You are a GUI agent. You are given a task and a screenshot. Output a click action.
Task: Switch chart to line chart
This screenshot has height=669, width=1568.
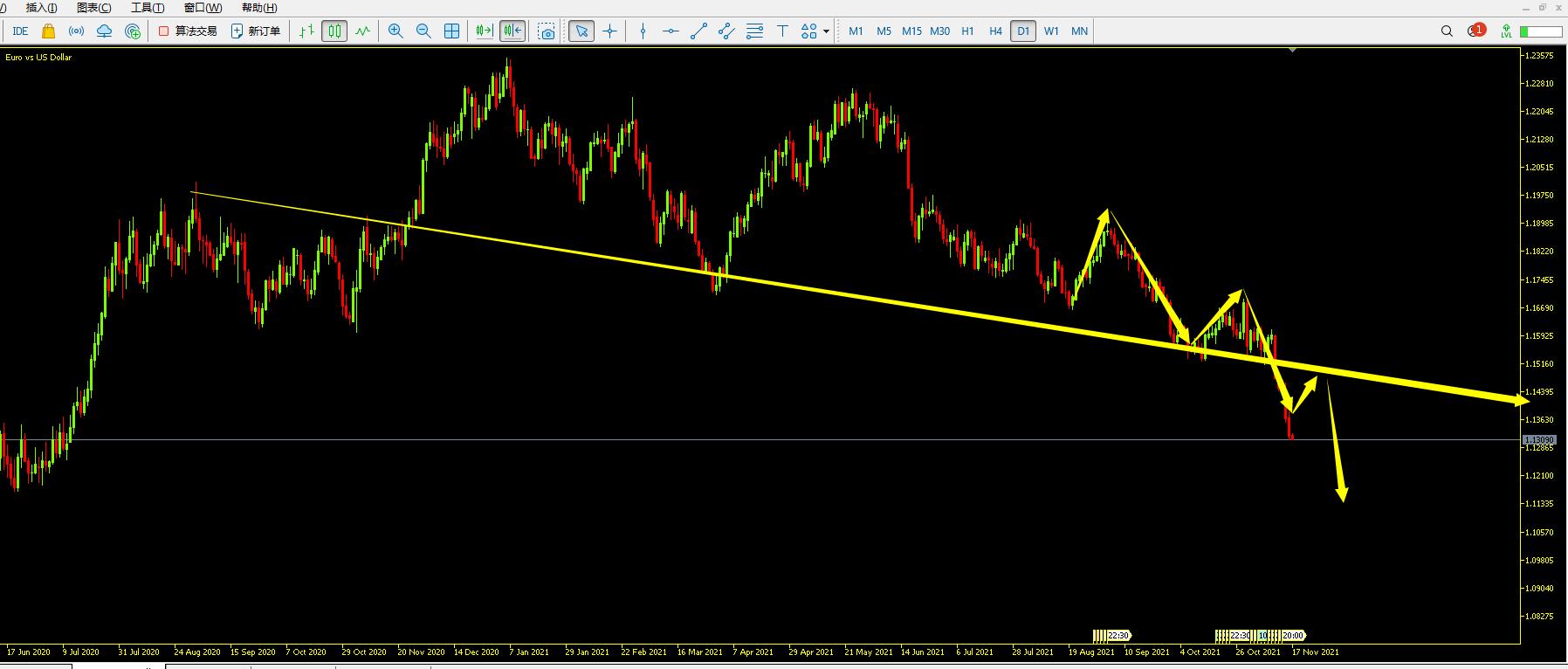[x=362, y=31]
